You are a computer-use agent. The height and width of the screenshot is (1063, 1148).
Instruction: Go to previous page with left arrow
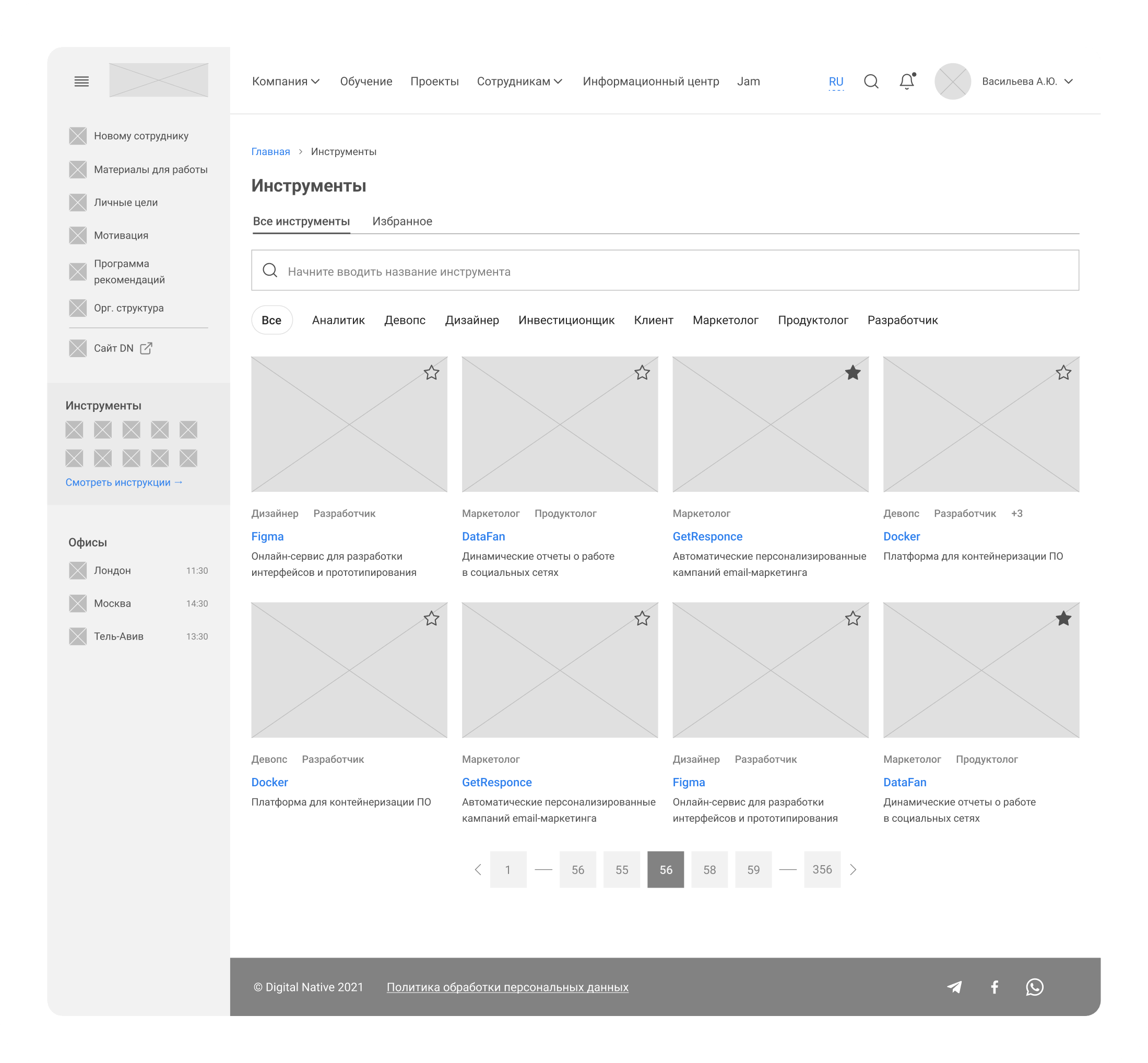[x=478, y=870]
